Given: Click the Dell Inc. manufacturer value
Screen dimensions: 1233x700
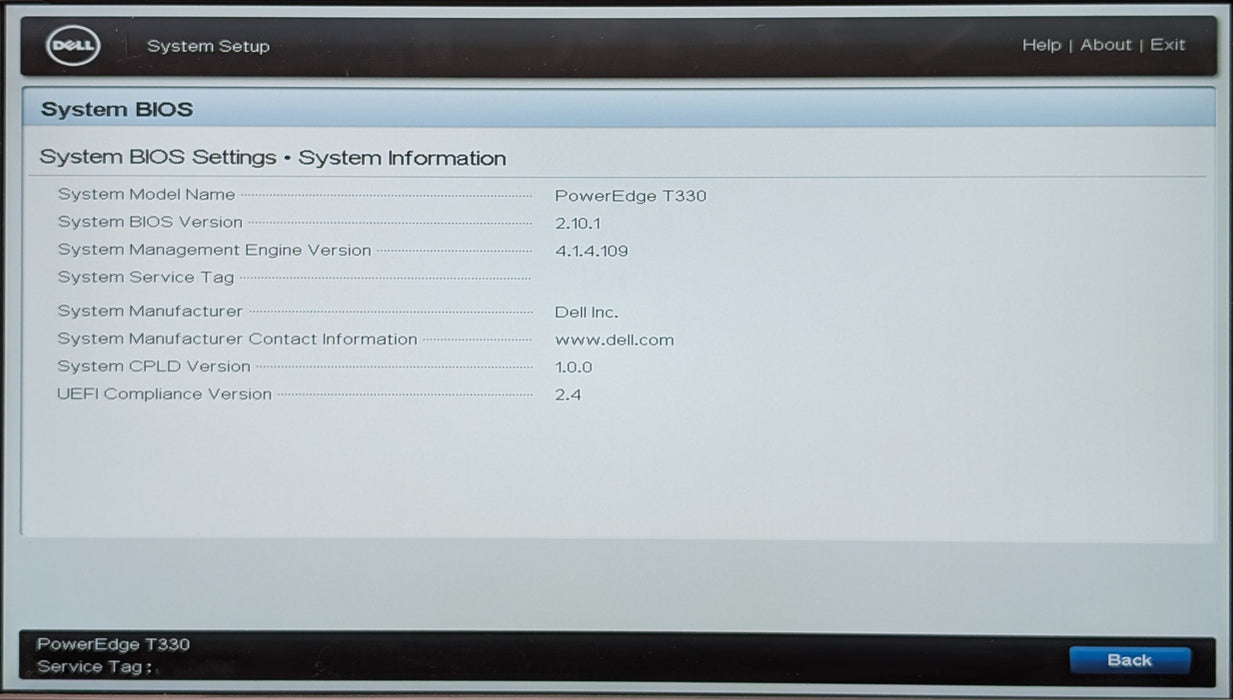Looking at the screenshot, I should (x=587, y=312).
